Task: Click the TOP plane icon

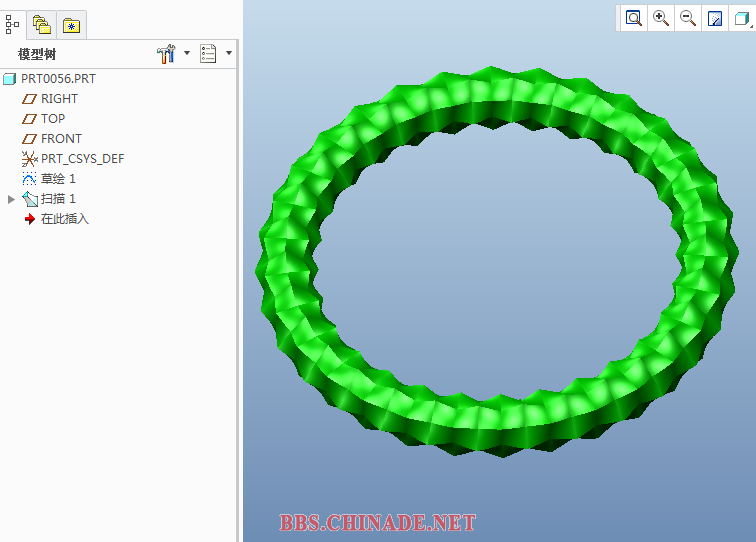Action: point(29,119)
